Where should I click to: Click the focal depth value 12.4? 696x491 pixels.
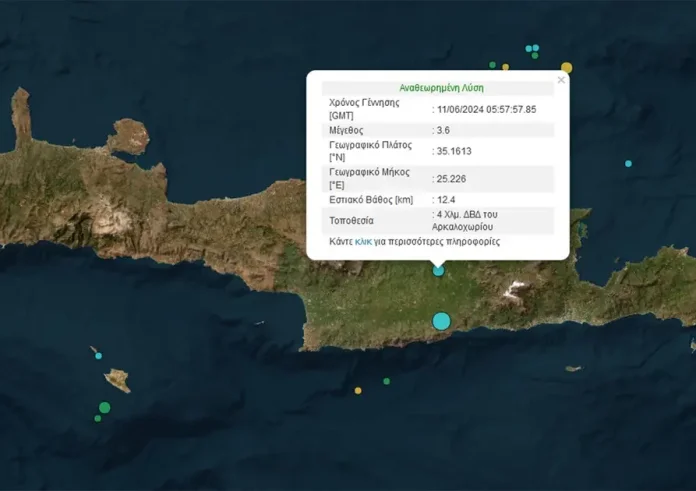[x=446, y=200]
